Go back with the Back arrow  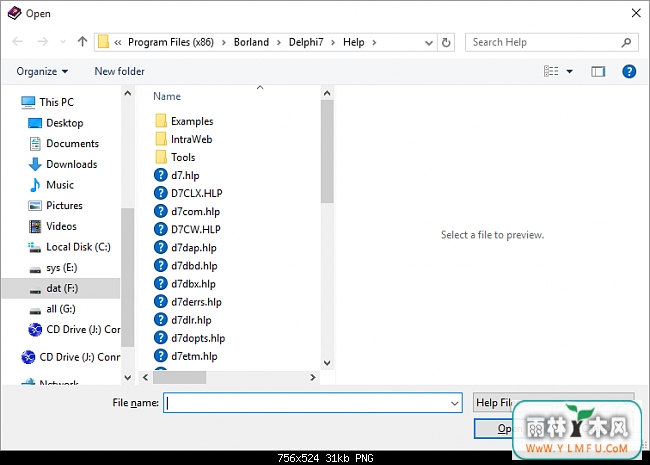click(x=17, y=41)
